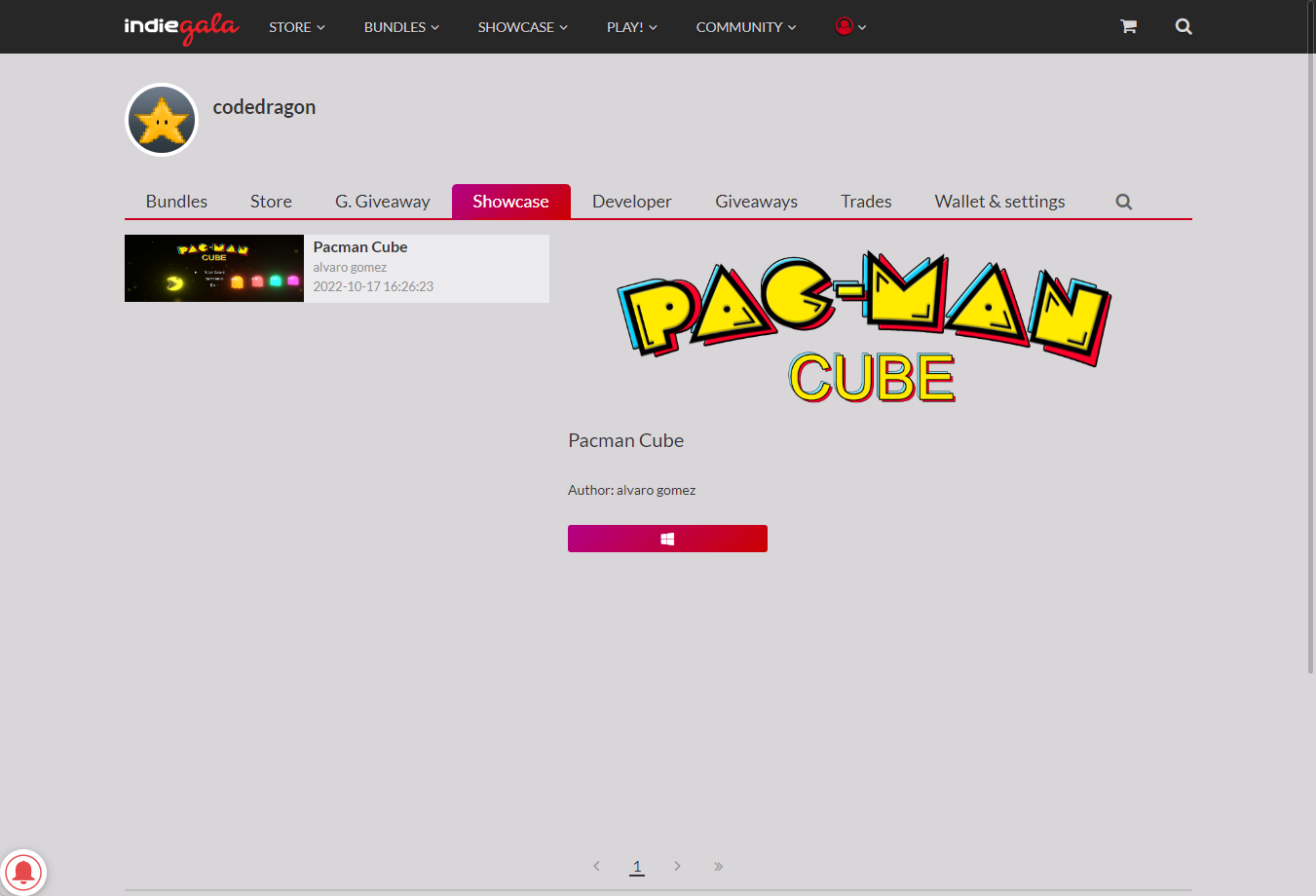Switch to the Bundles tab
1316x896 pixels.
176,202
